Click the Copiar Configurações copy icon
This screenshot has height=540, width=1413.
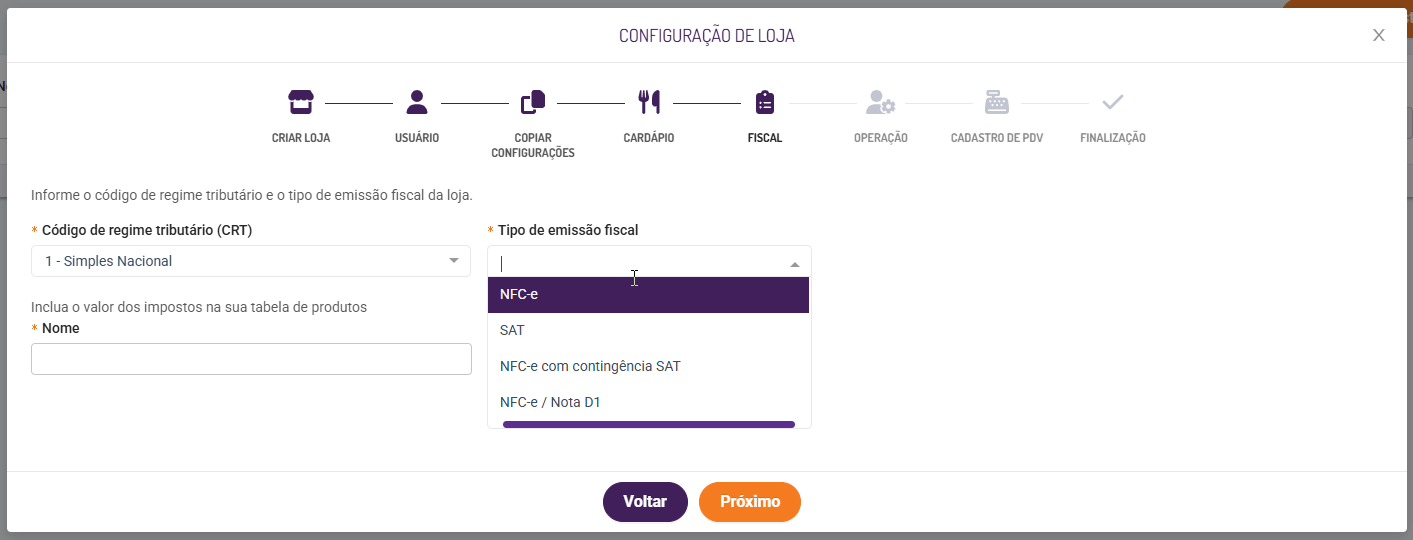pyautogui.click(x=533, y=102)
